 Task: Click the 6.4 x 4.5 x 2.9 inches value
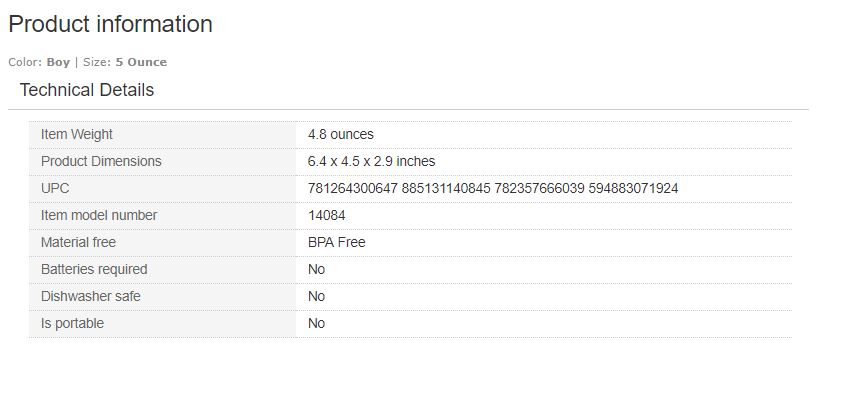pos(371,161)
